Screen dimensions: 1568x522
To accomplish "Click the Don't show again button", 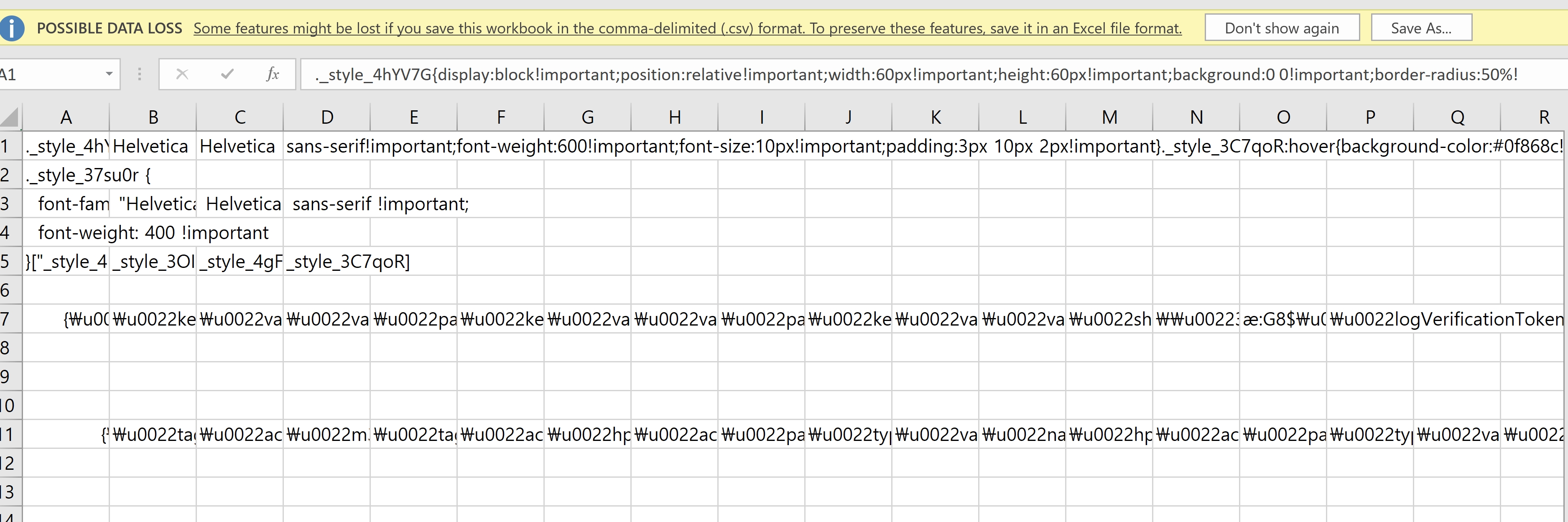I will (x=1282, y=28).
